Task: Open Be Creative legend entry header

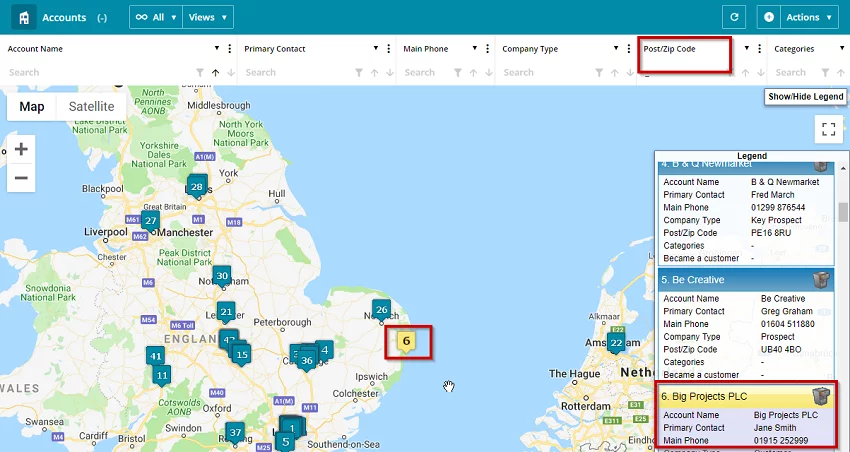Action: [x=745, y=280]
